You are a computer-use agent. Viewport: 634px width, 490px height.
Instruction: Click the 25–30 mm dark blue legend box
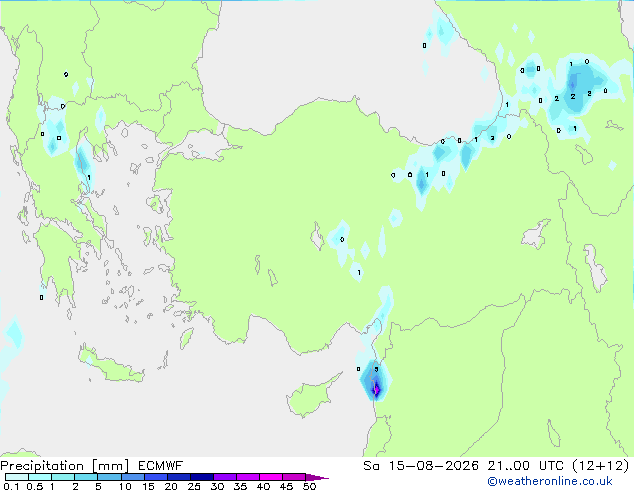(202, 477)
